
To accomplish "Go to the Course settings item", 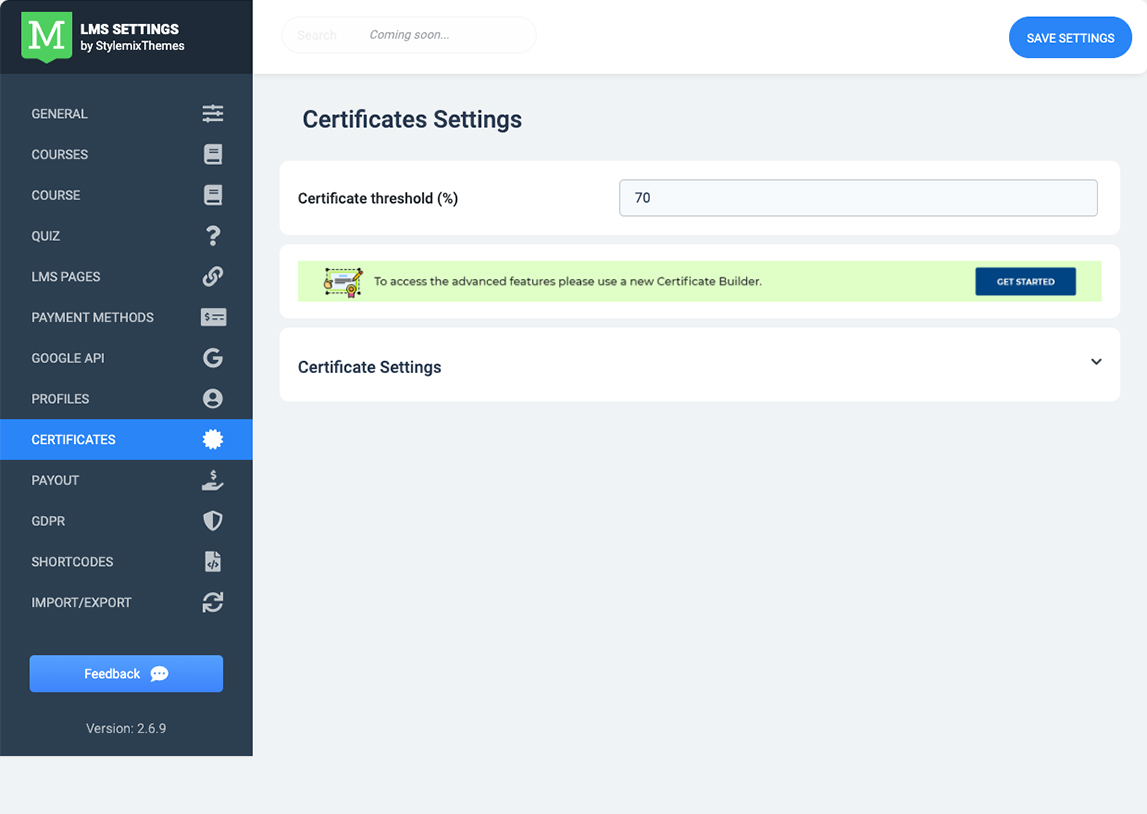I will 56,196.
